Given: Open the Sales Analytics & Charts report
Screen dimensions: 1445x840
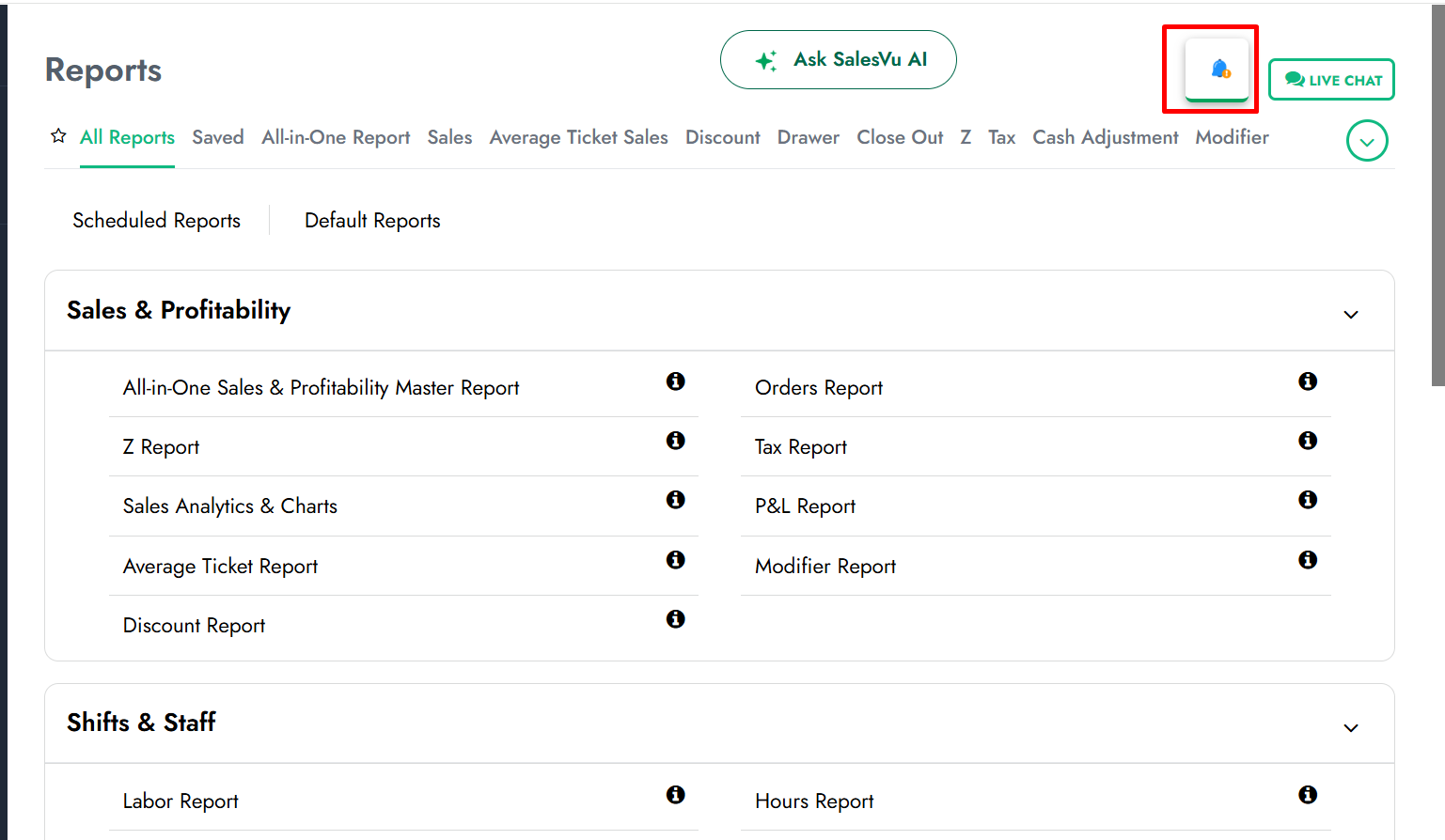Looking at the screenshot, I should point(229,506).
